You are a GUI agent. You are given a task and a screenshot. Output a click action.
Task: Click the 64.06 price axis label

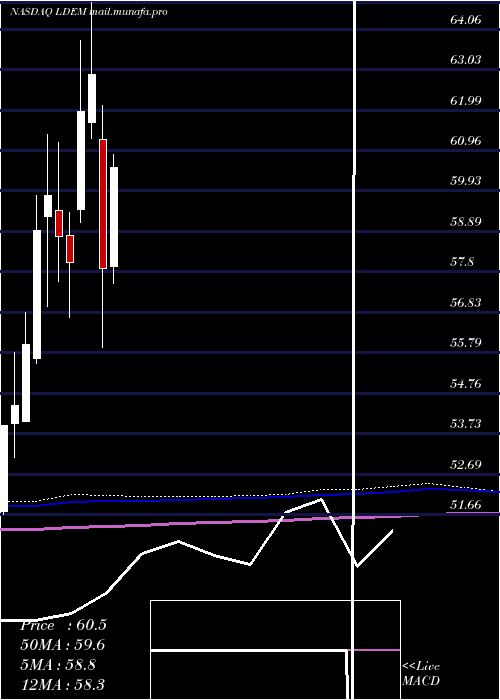[466, 19]
